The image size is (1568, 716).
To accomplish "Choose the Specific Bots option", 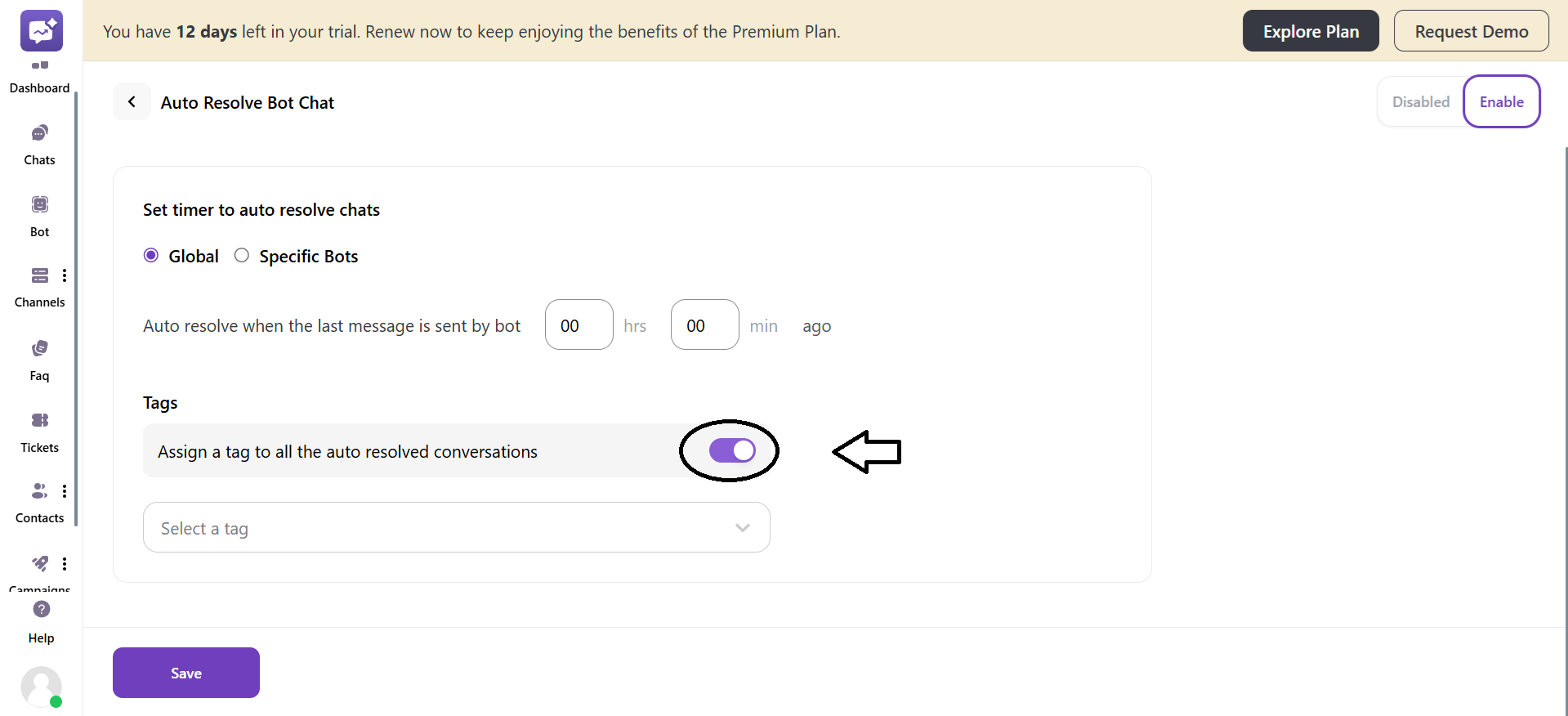I will (240, 255).
